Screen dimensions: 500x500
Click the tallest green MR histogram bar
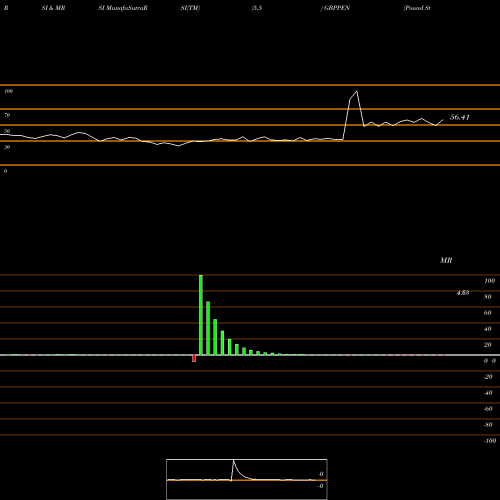click(201, 315)
